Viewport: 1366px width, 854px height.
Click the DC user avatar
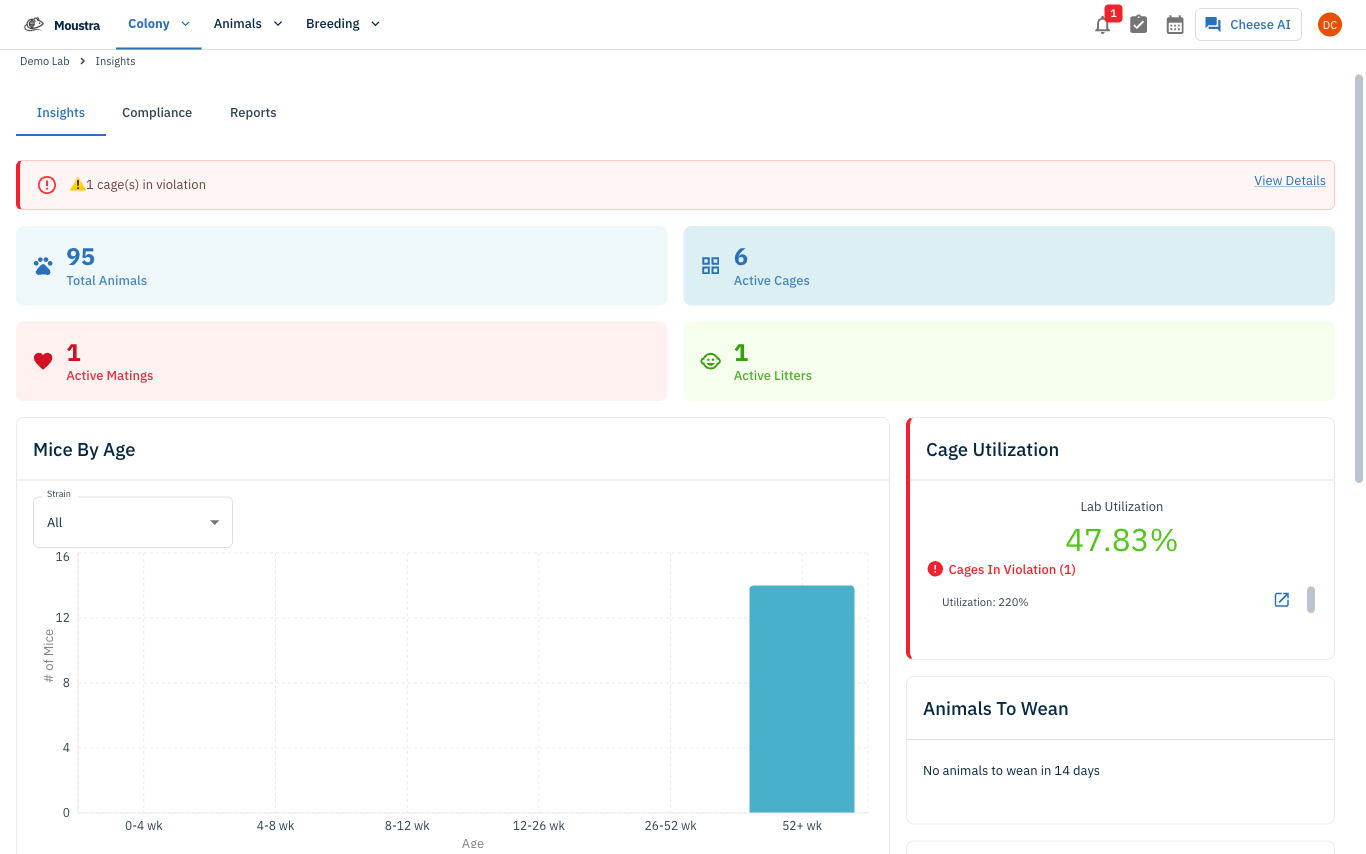point(1330,25)
